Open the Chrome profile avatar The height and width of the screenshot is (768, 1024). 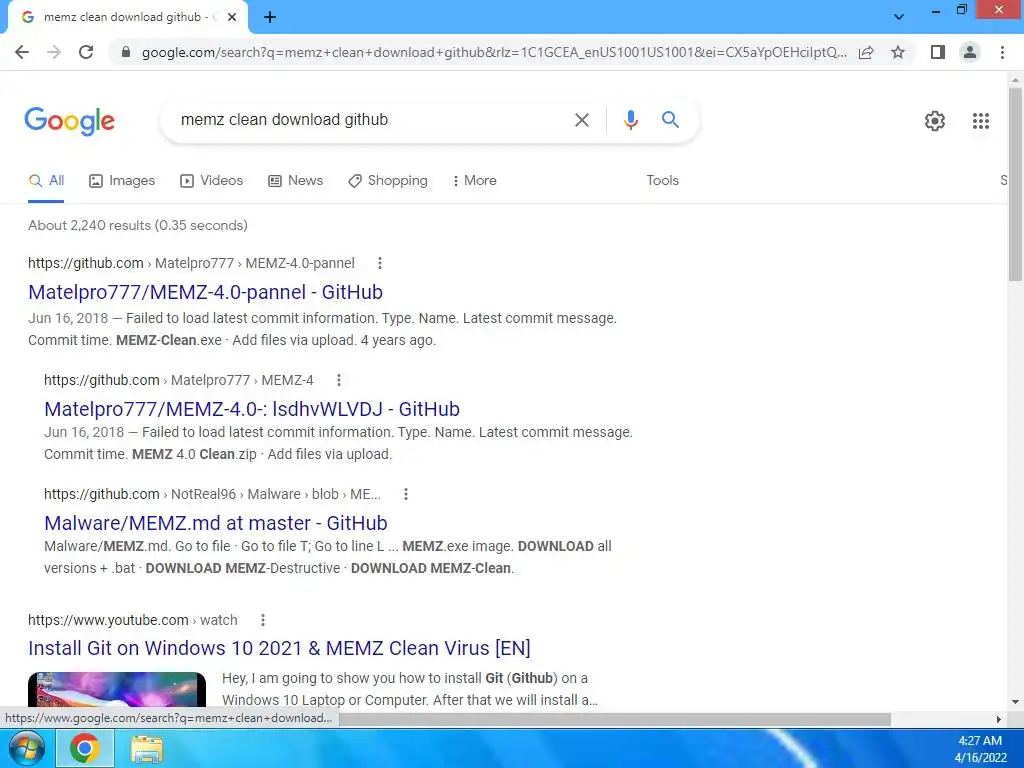970,52
